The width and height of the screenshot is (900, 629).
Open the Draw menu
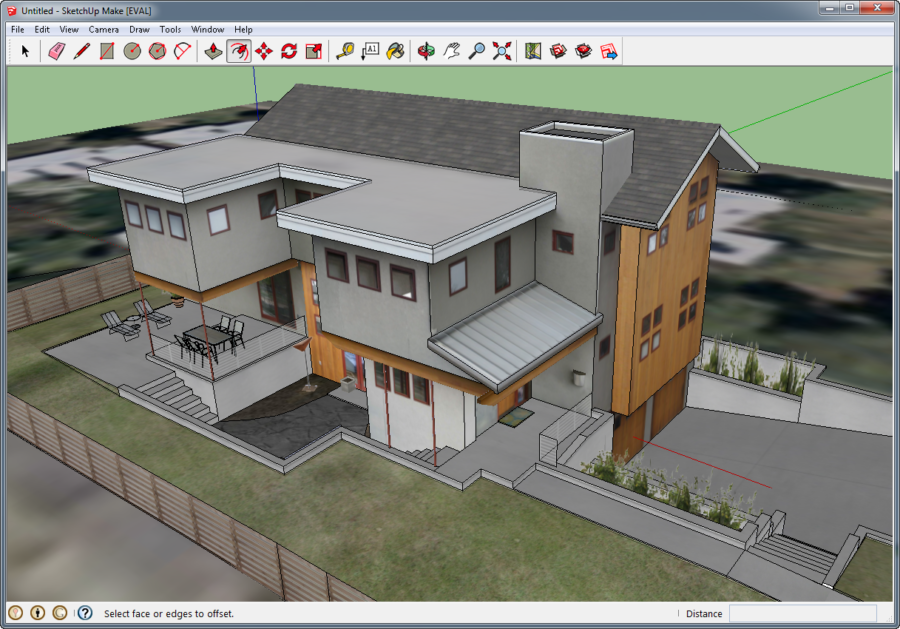139,30
